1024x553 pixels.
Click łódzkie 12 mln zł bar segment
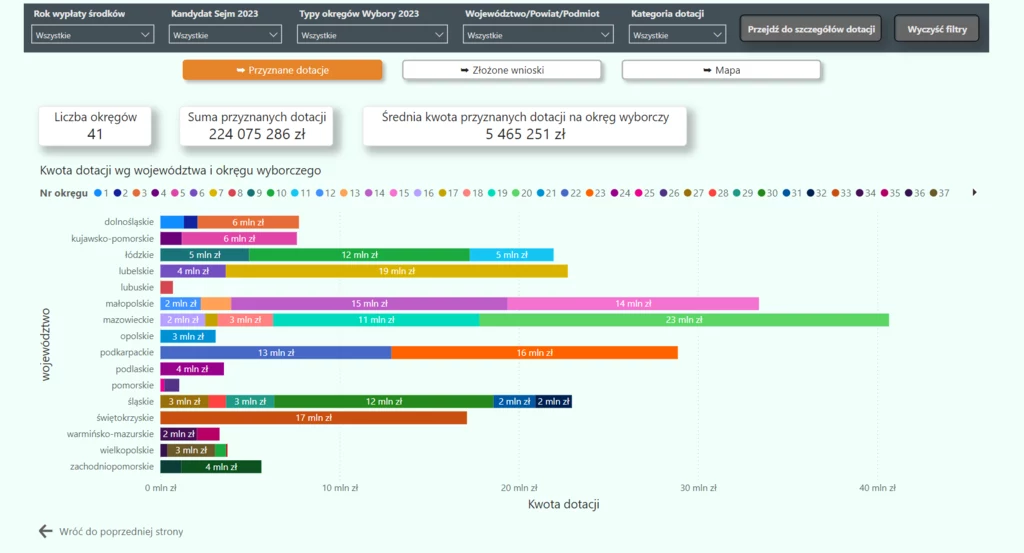coord(359,255)
